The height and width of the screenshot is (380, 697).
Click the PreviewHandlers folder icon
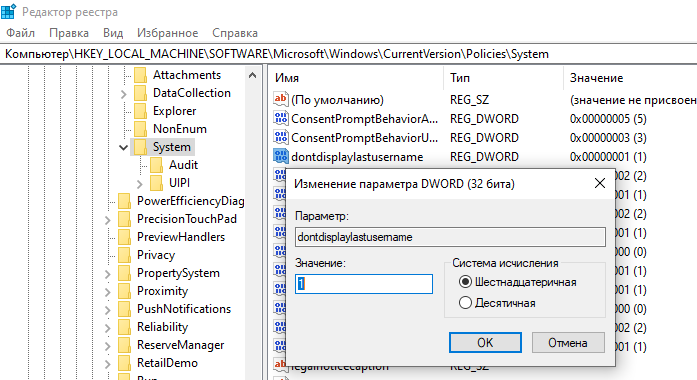124,237
